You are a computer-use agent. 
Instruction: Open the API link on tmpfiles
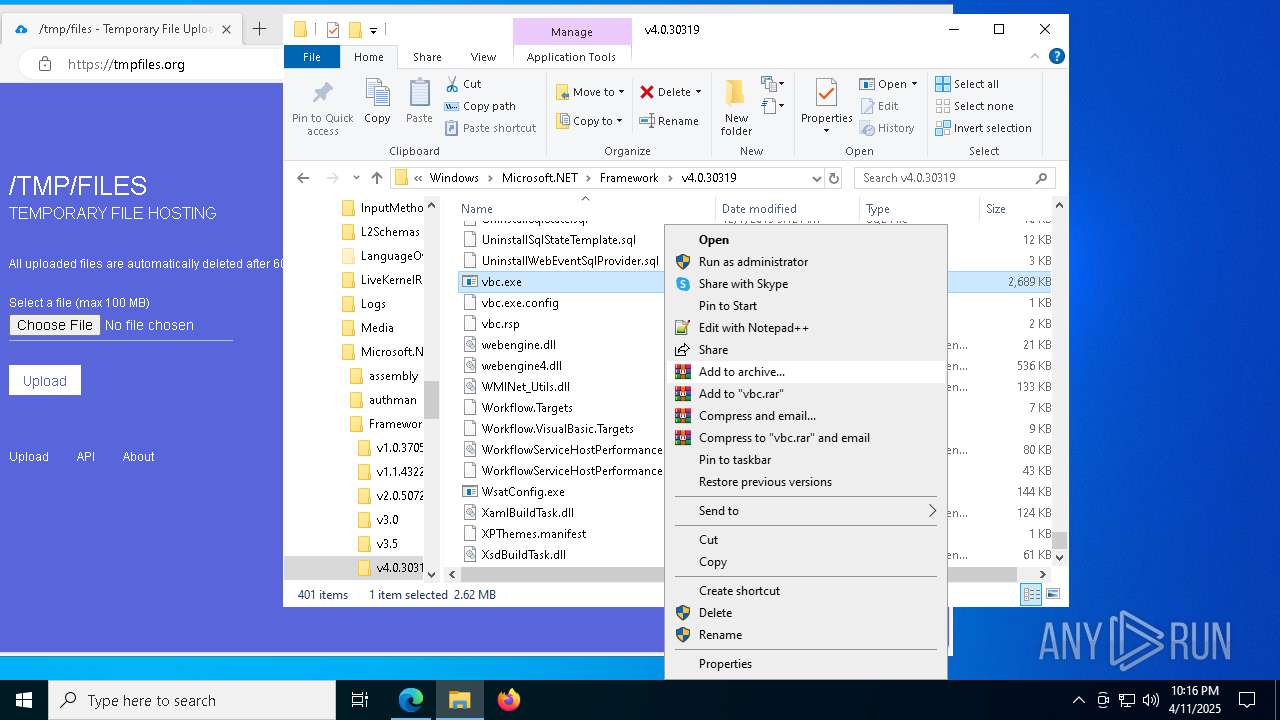pyautogui.click(x=86, y=456)
